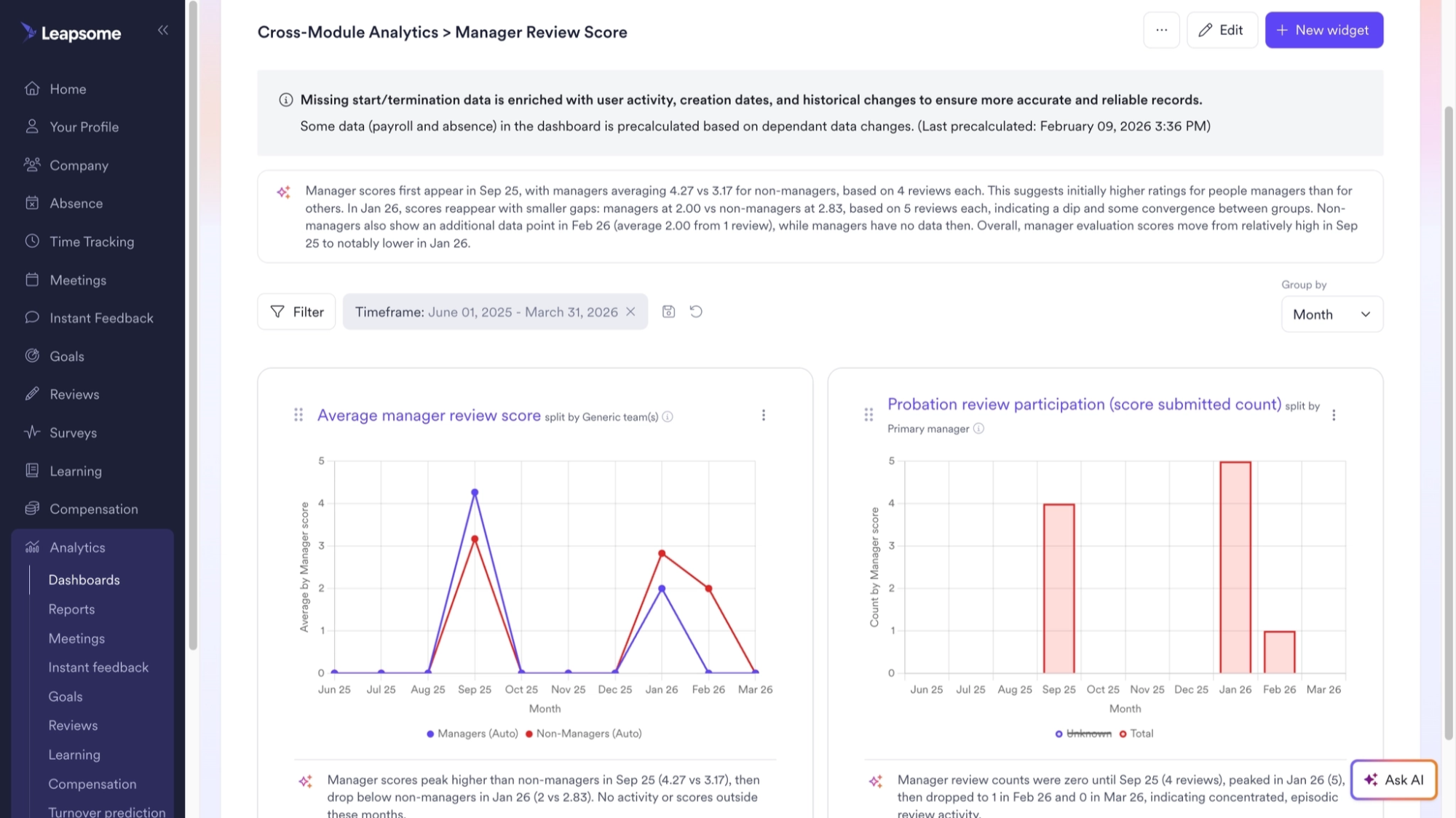Open the Ask AI assistant
Viewport: 1456px width, 818px height.
point(1393,779)
